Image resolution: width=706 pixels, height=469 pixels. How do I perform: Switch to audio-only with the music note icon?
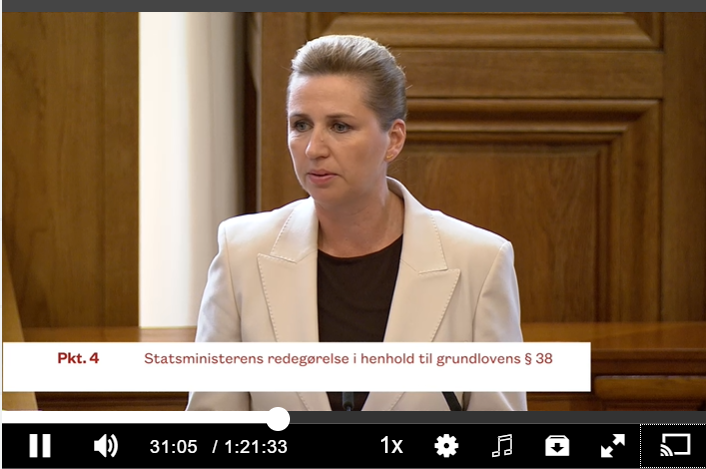pyautogui.click(x=502, y=445)
